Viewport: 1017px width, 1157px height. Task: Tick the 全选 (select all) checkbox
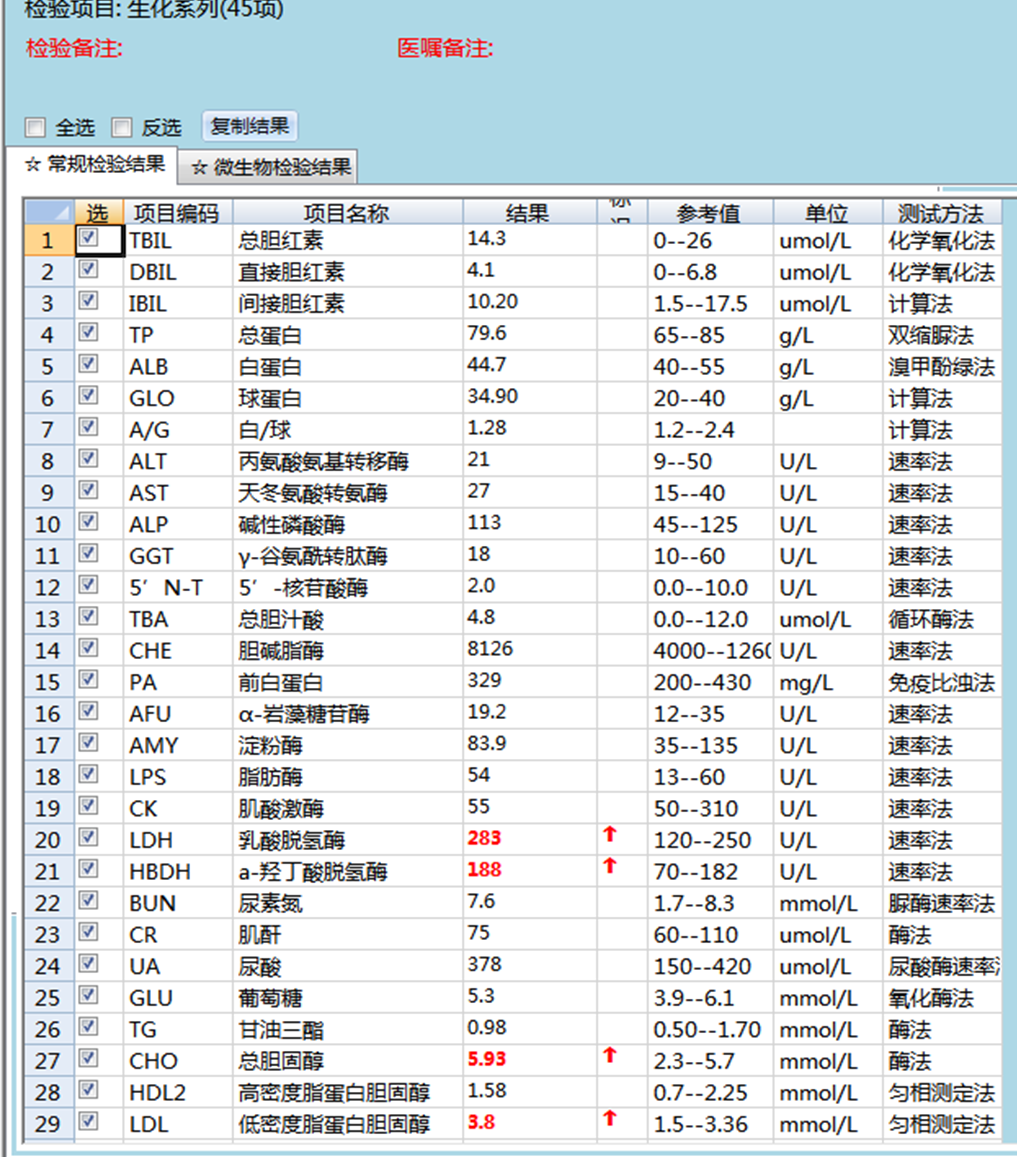click(x=35, y=127)
